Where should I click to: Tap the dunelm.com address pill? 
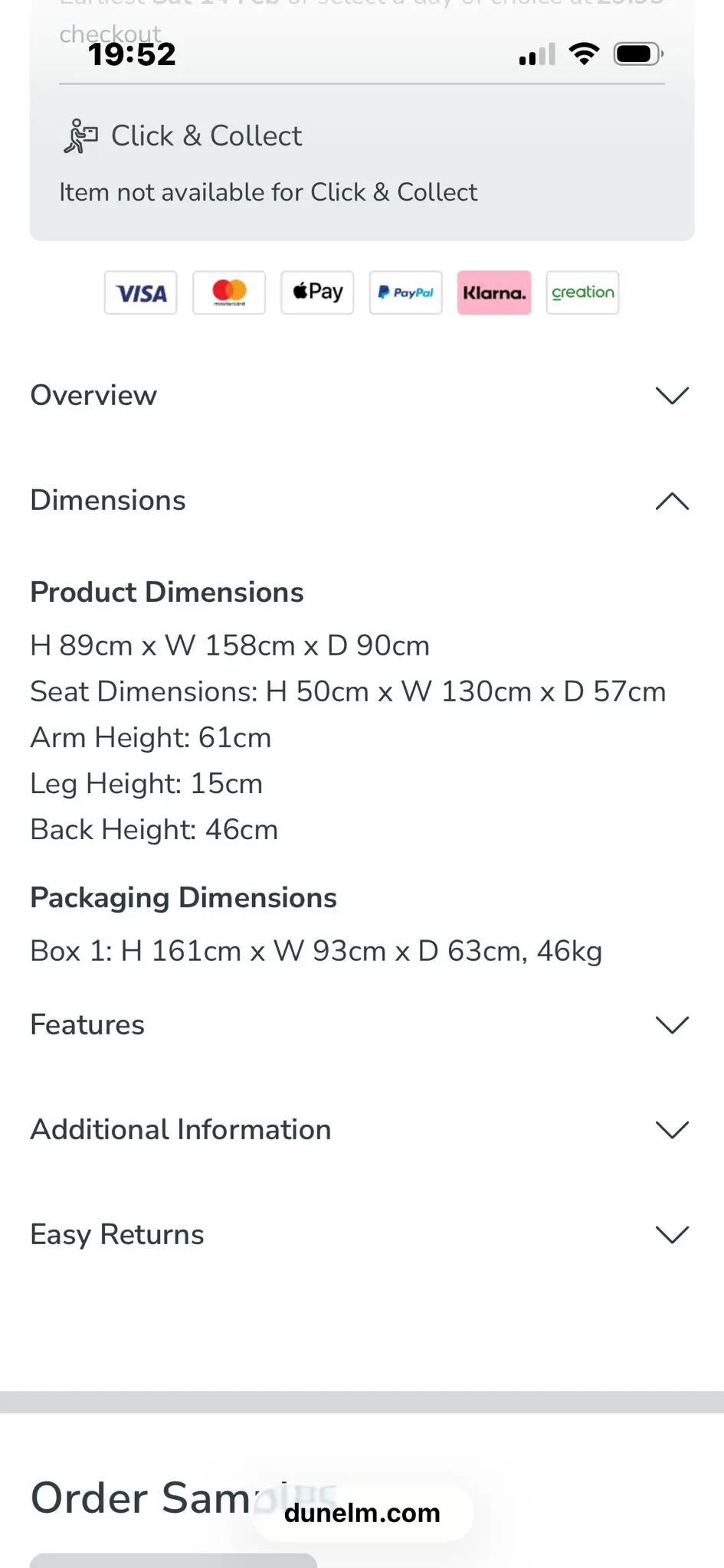tap(362, 1513)
